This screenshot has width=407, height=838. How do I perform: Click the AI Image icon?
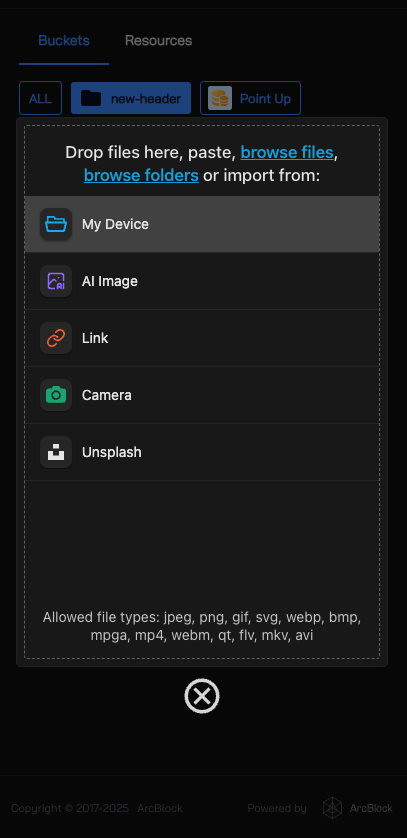[x=56, y=281]
